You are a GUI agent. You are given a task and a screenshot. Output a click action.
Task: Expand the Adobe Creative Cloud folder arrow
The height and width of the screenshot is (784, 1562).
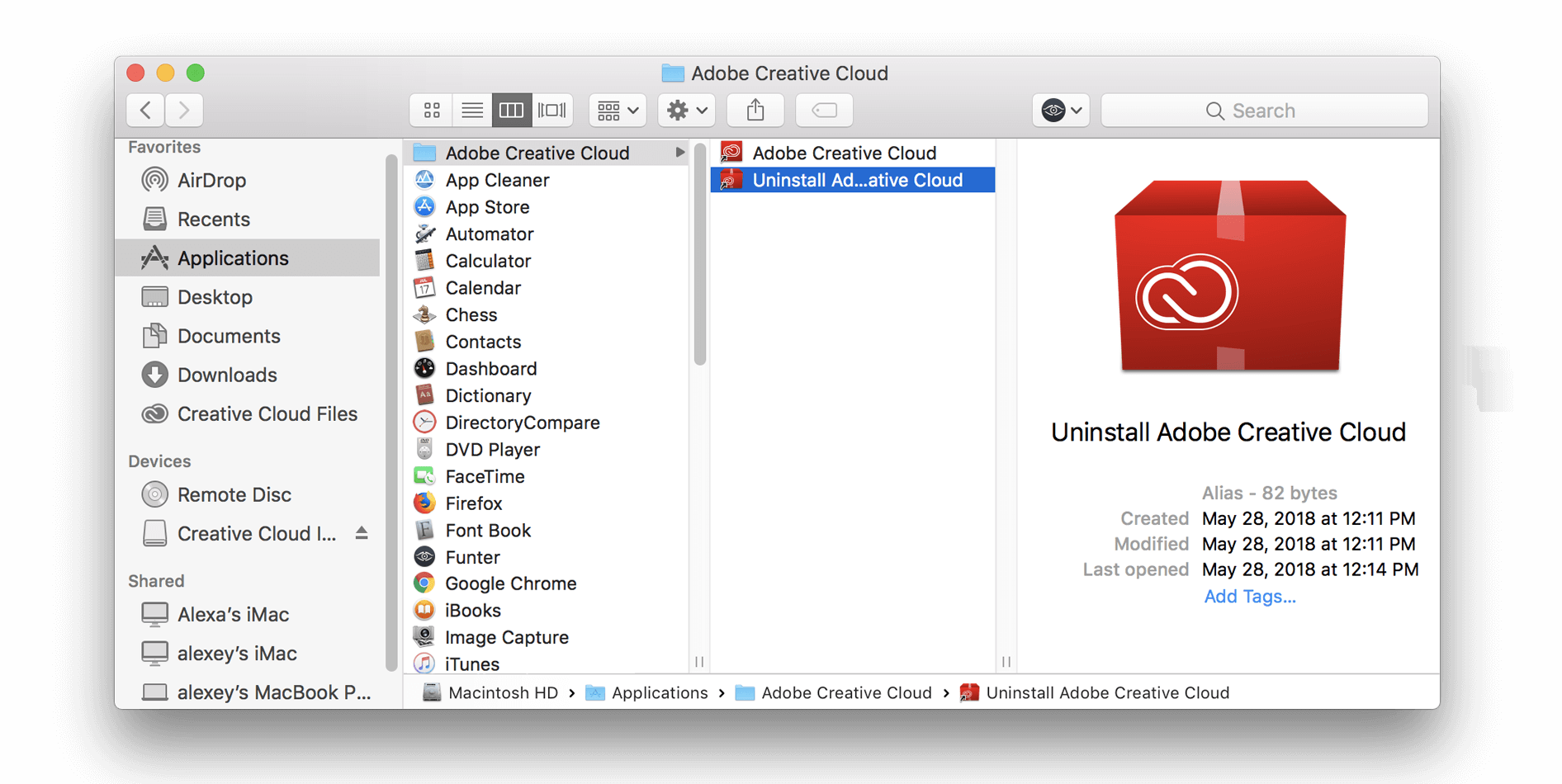679,153
